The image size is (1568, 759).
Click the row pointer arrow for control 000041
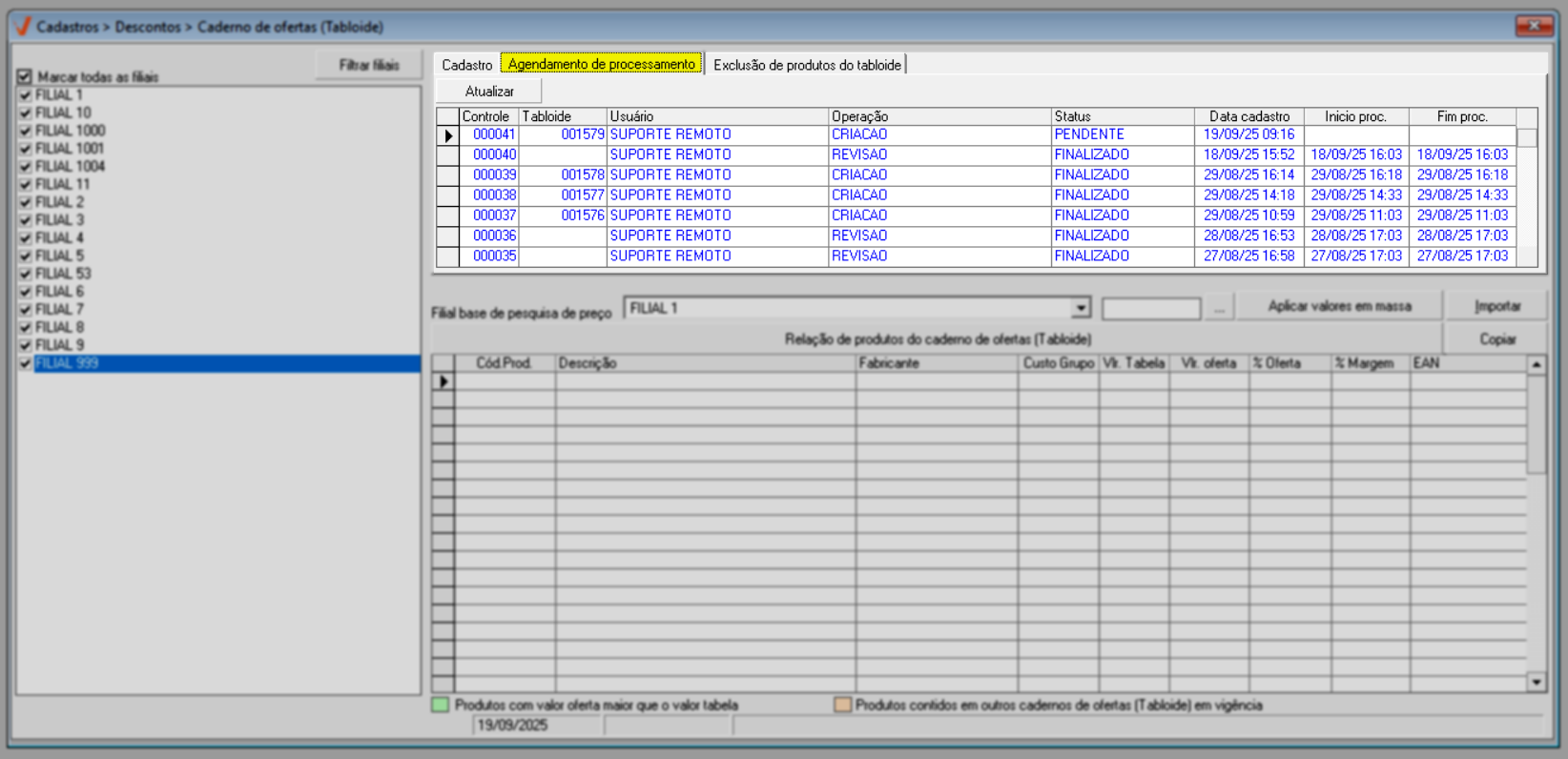coord(448,135)
